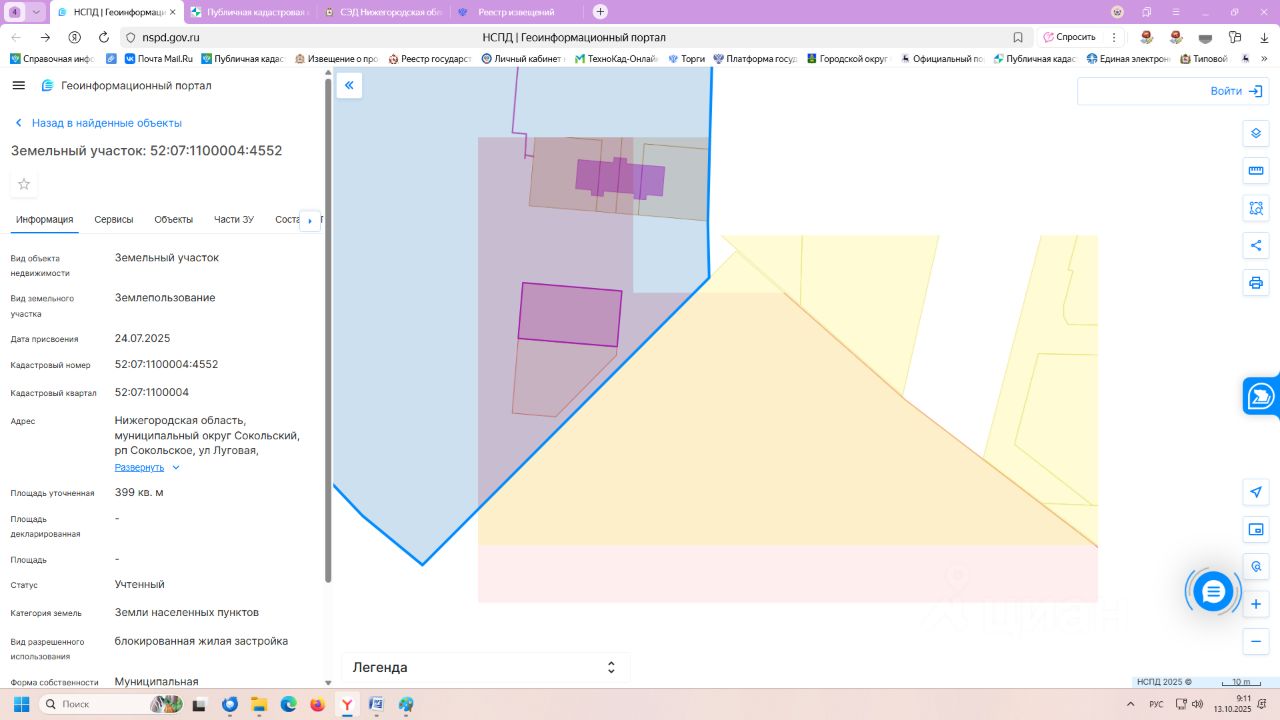Click the Войти login button
The height and width of the screenshot is (720, 1280).
pos(1237,91)
